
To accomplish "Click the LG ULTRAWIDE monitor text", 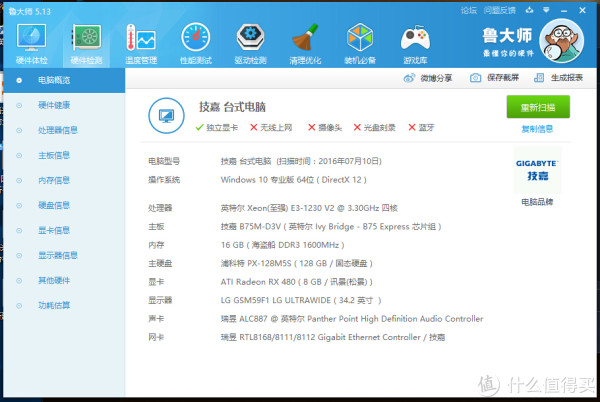I will (x=301, y=301).
